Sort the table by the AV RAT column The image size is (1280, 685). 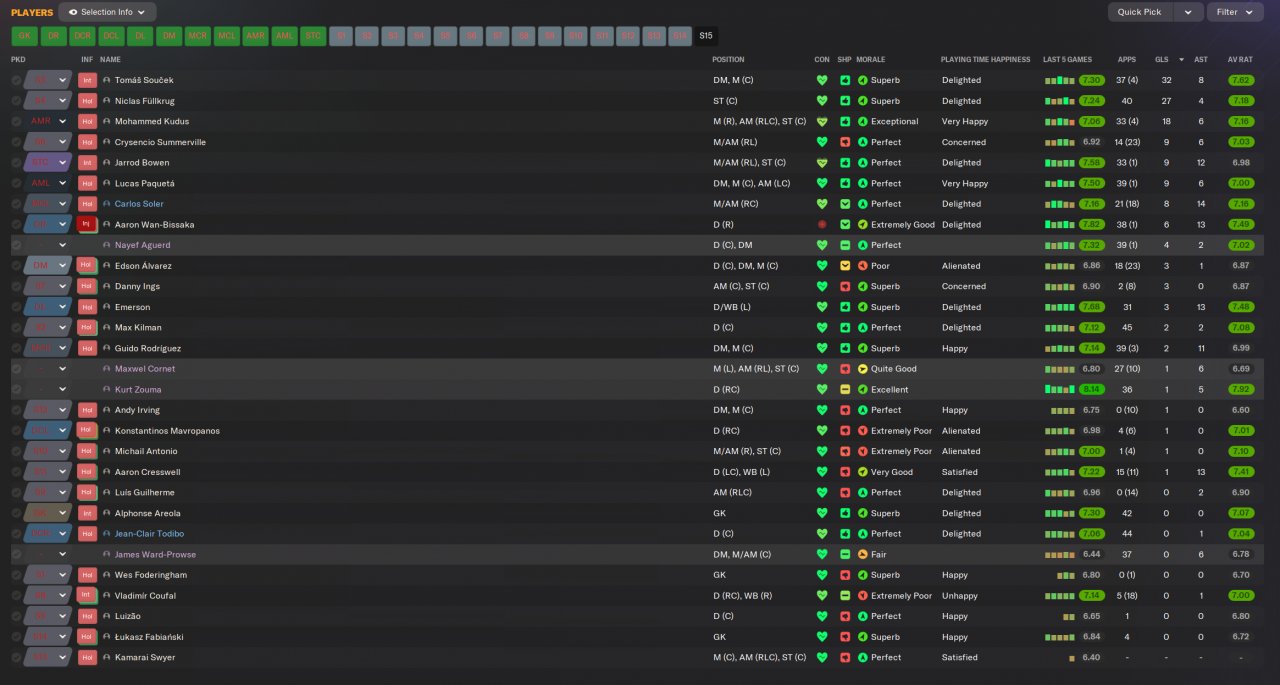[x=1240, y=59]
